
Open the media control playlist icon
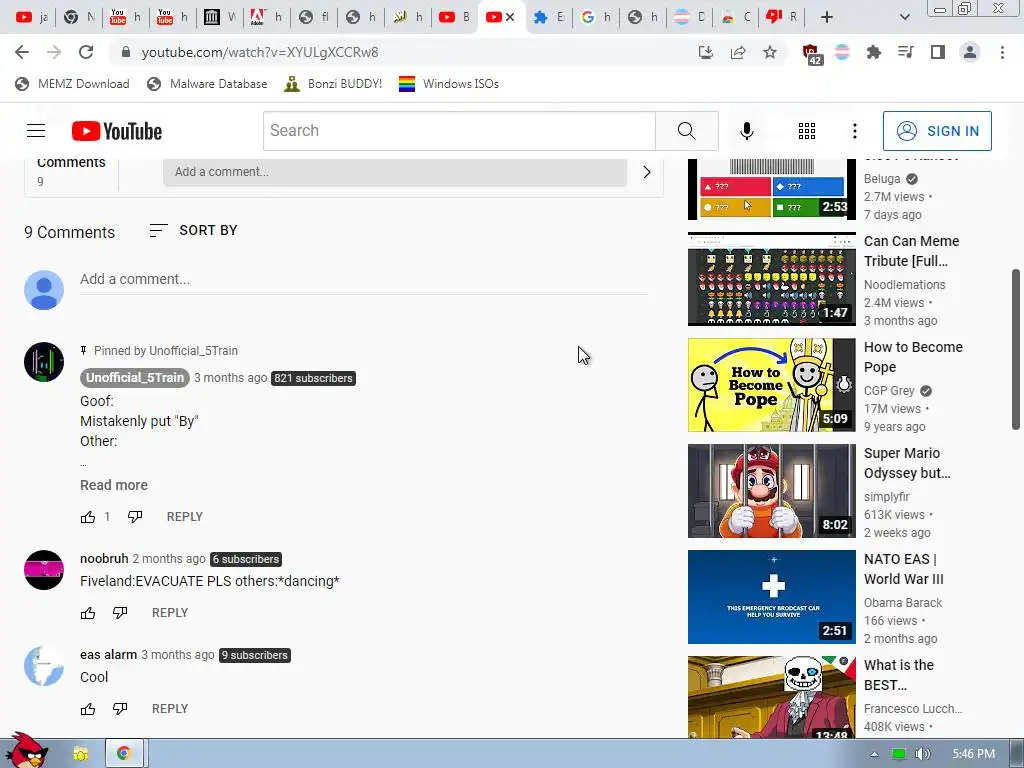(905, 52)
